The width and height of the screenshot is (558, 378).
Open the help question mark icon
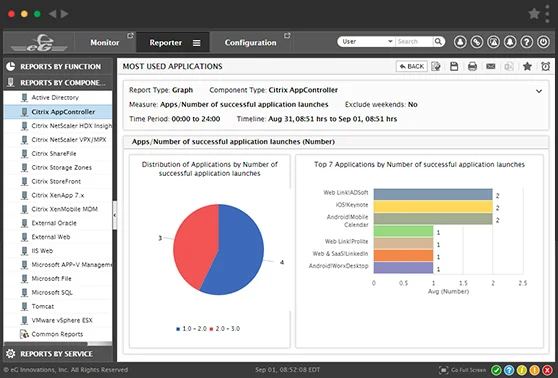click(x=527, y=42)
